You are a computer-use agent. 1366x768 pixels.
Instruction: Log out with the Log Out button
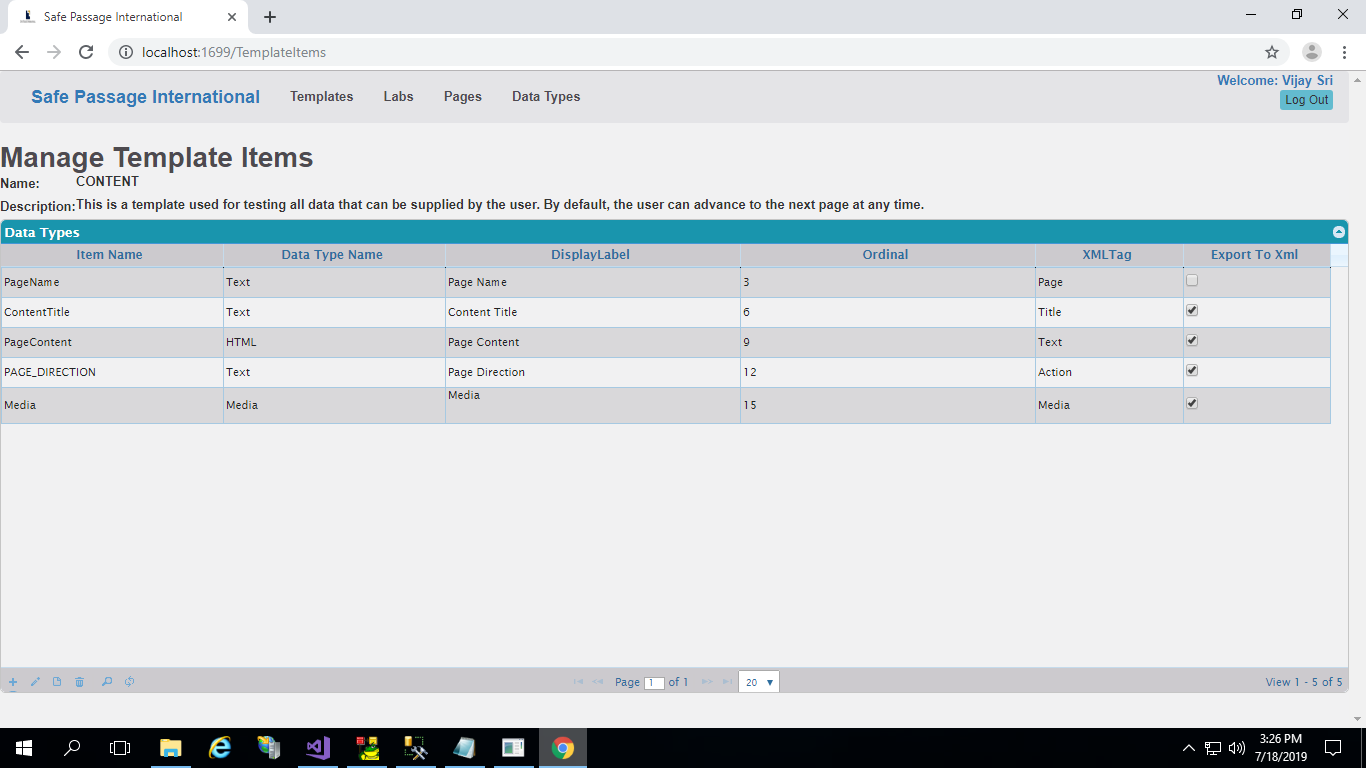1306,100
